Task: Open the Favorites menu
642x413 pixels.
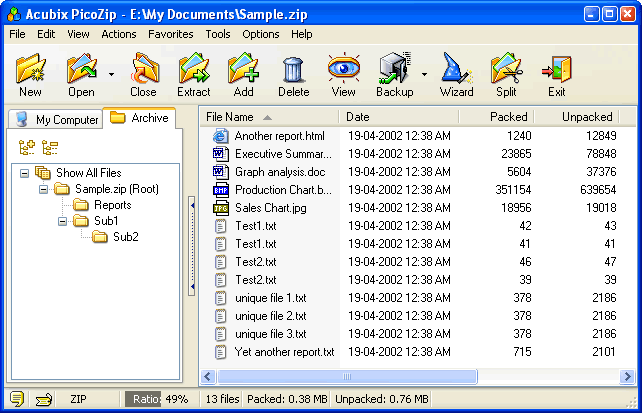Action: 170,34
